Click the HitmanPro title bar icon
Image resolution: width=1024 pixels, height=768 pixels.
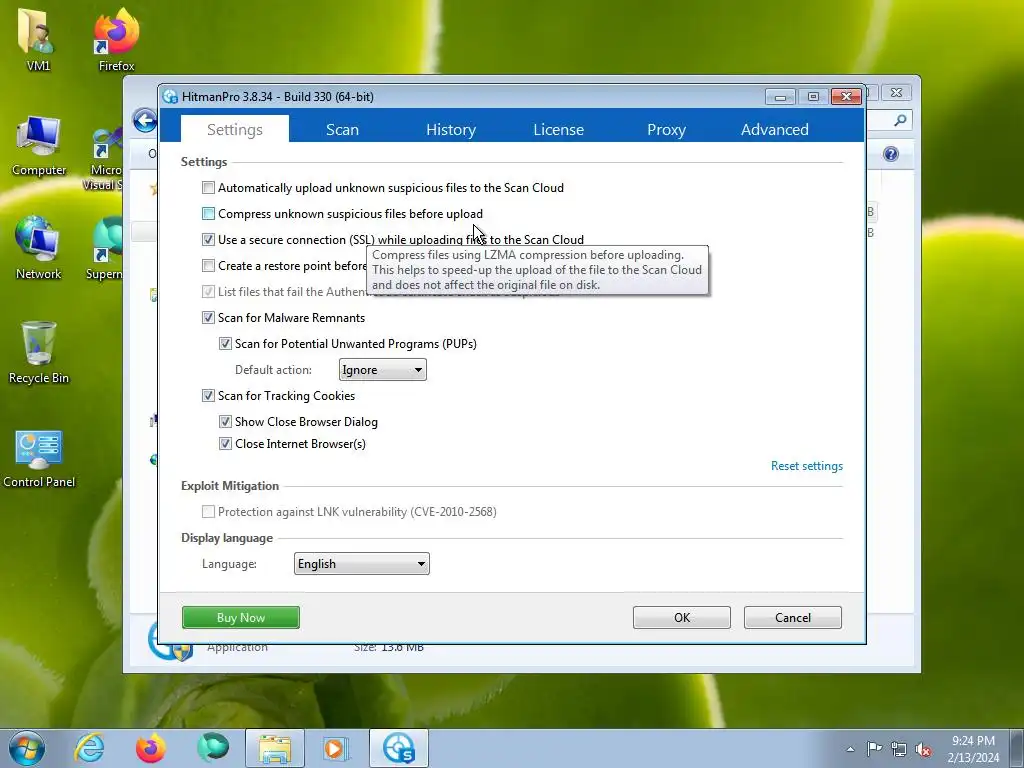pyautogui.click(x=170, y=97)
